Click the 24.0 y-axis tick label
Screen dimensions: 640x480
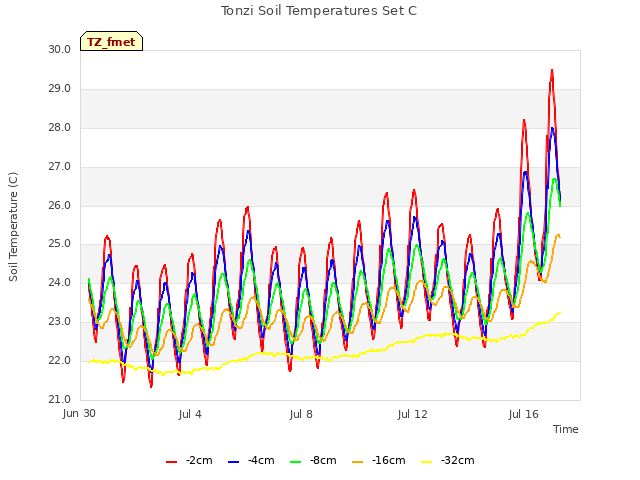pyautogui.click(x=60, y=282)
